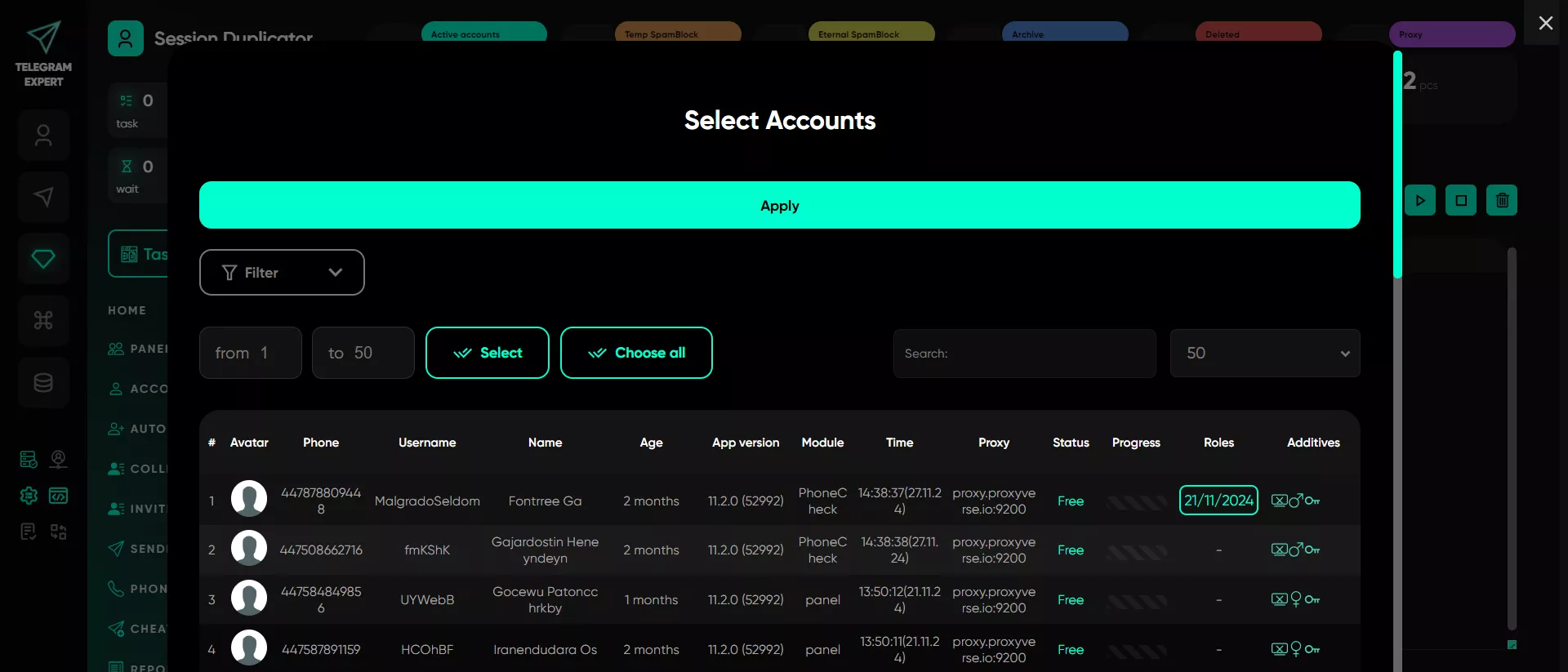Image resolution: width=1568 pixels, height=672 pixels.
Task: Open the Tasks button behind the dialog
Action: (x=138, y=254)
